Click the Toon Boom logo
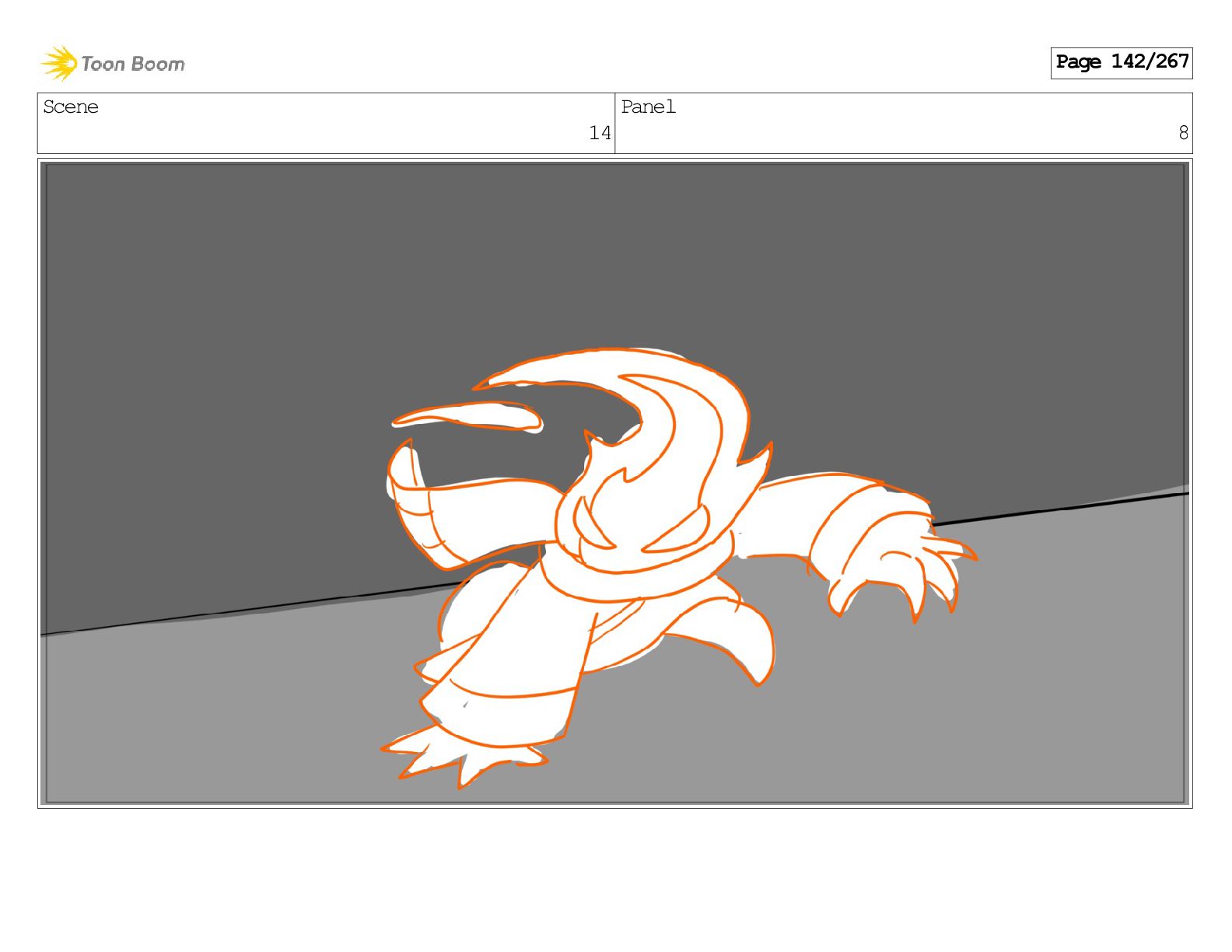1232x952 pixels. pyautogui.click(x=113, y=63)
